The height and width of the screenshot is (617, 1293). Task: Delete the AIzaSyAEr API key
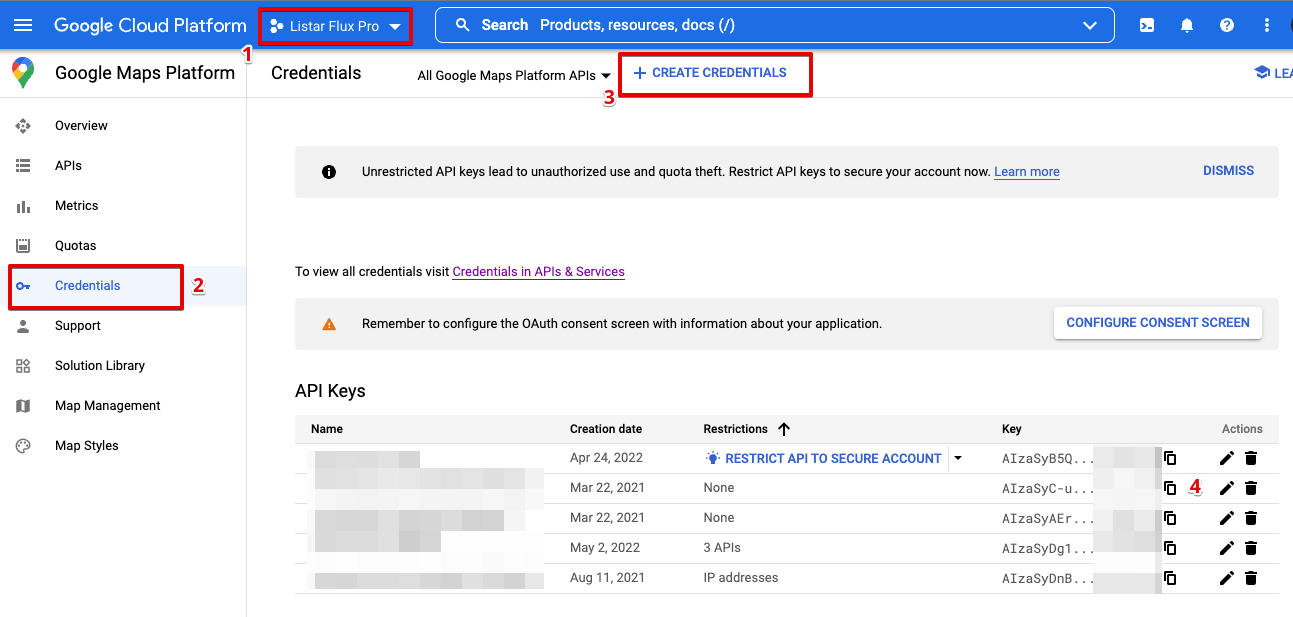[1251, 518]
